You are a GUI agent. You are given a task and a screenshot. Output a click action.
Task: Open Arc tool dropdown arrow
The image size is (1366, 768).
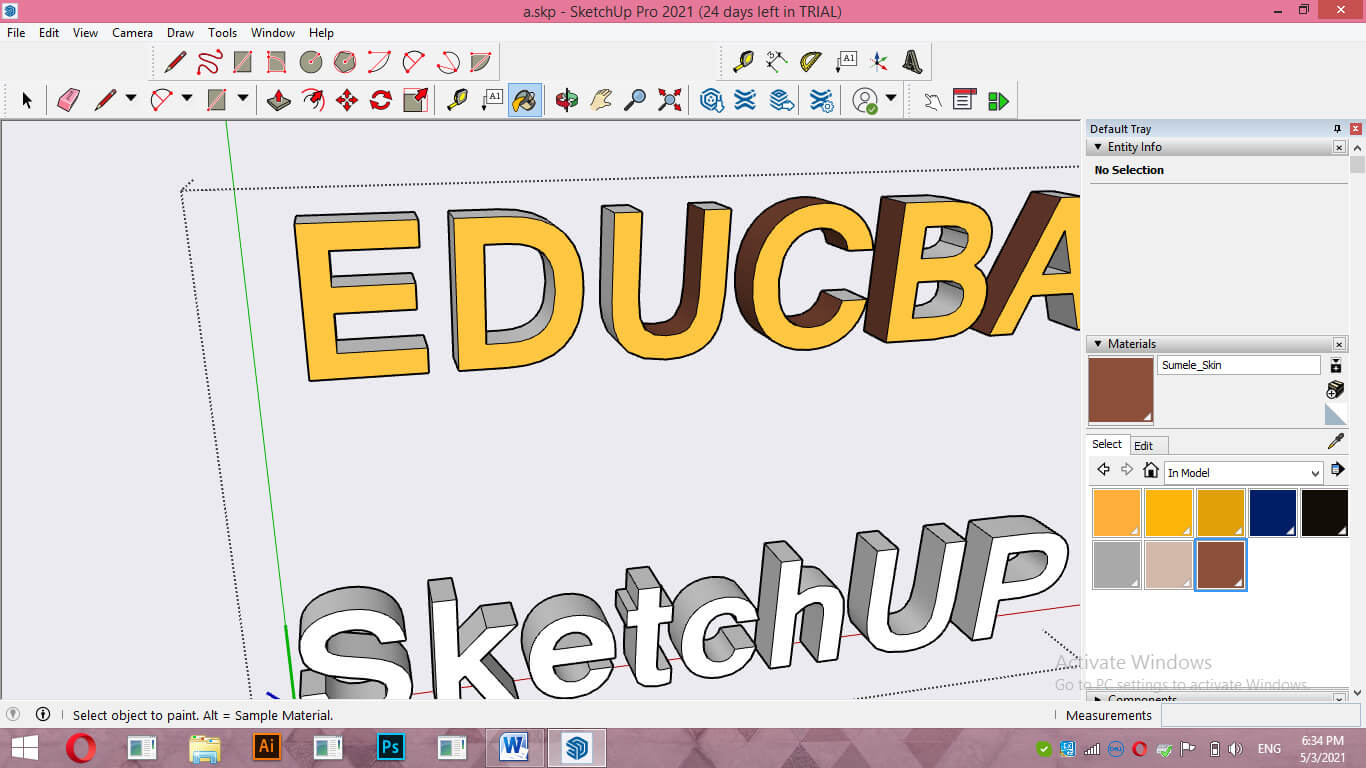coord(187,99)
